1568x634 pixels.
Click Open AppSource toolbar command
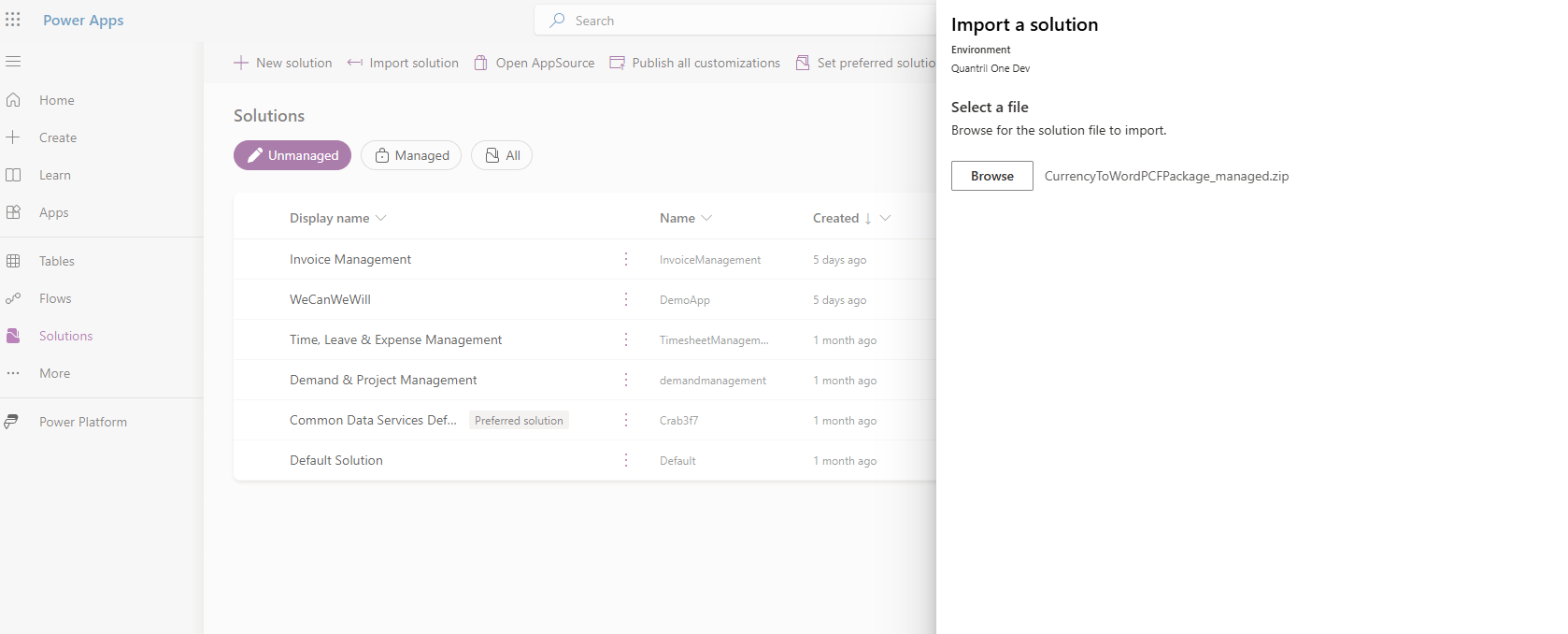(535, 63)
